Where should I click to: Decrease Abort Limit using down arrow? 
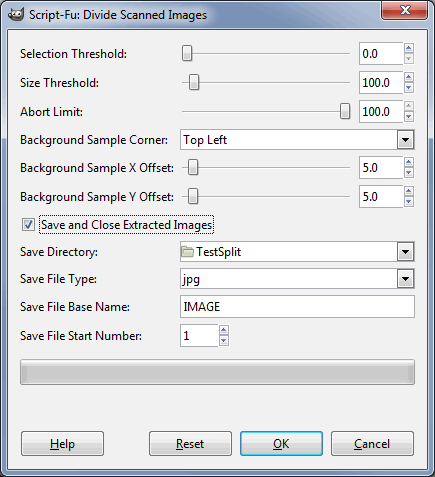409,117
